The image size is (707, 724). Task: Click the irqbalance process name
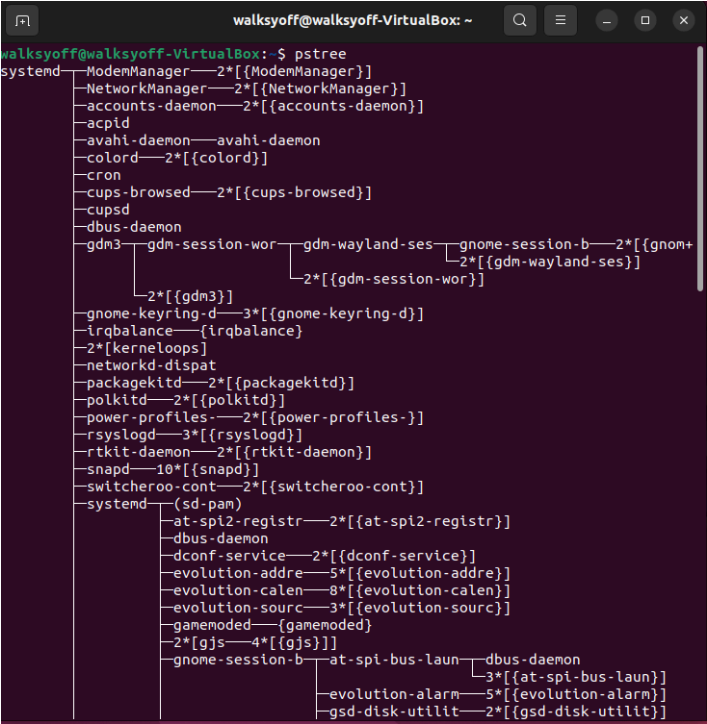(130, 331)
